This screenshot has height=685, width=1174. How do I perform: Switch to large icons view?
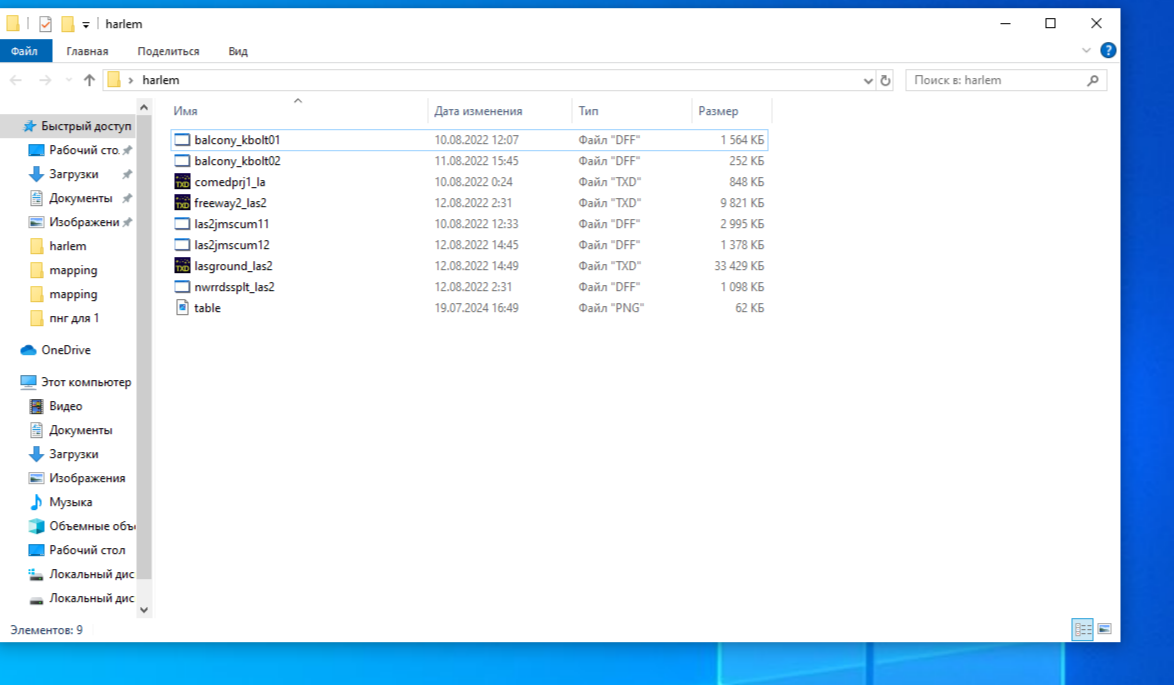tap(1104, 629)
